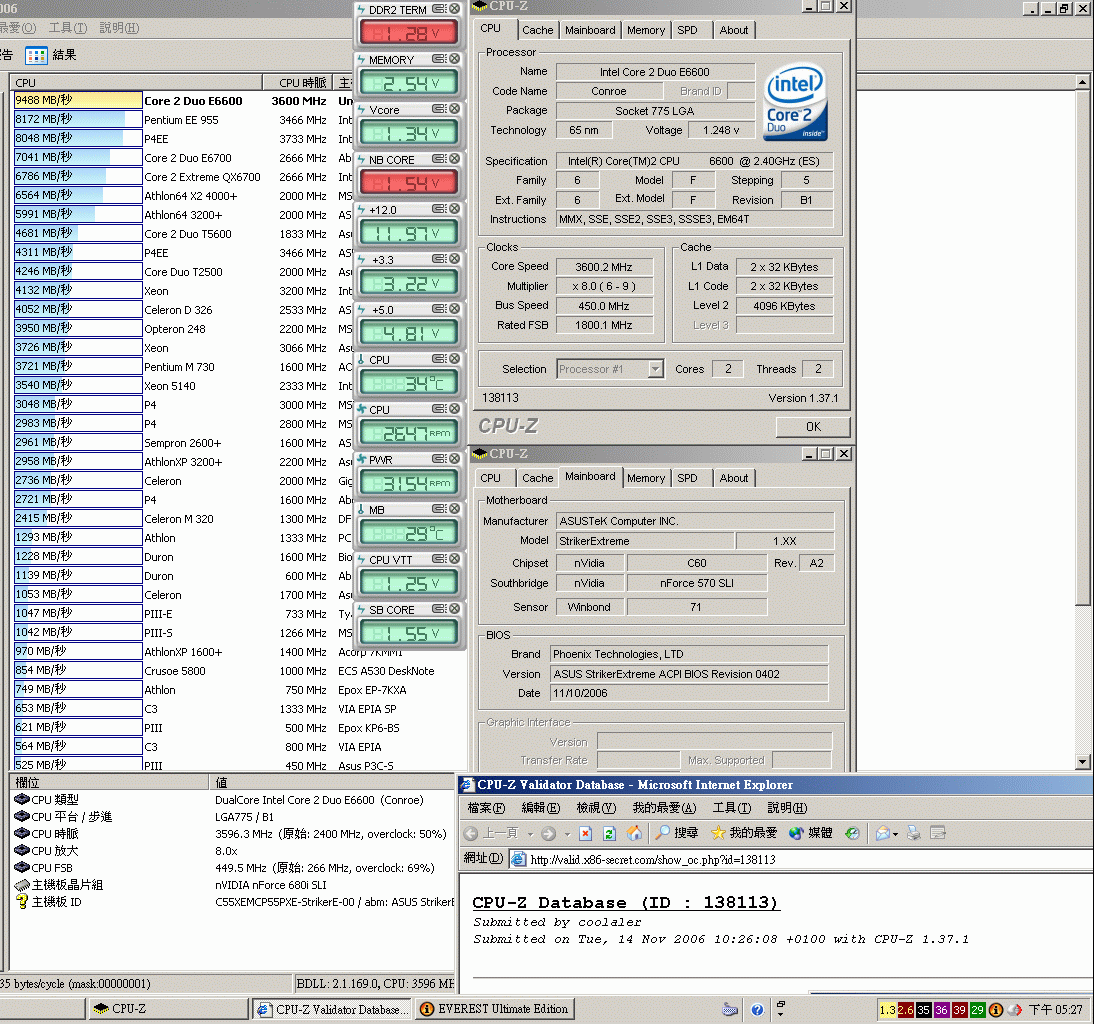Viewport: 1094px width, 1024px height.
Task: Close the CPU temperature 34°C gadget
Action: point(455,359)
